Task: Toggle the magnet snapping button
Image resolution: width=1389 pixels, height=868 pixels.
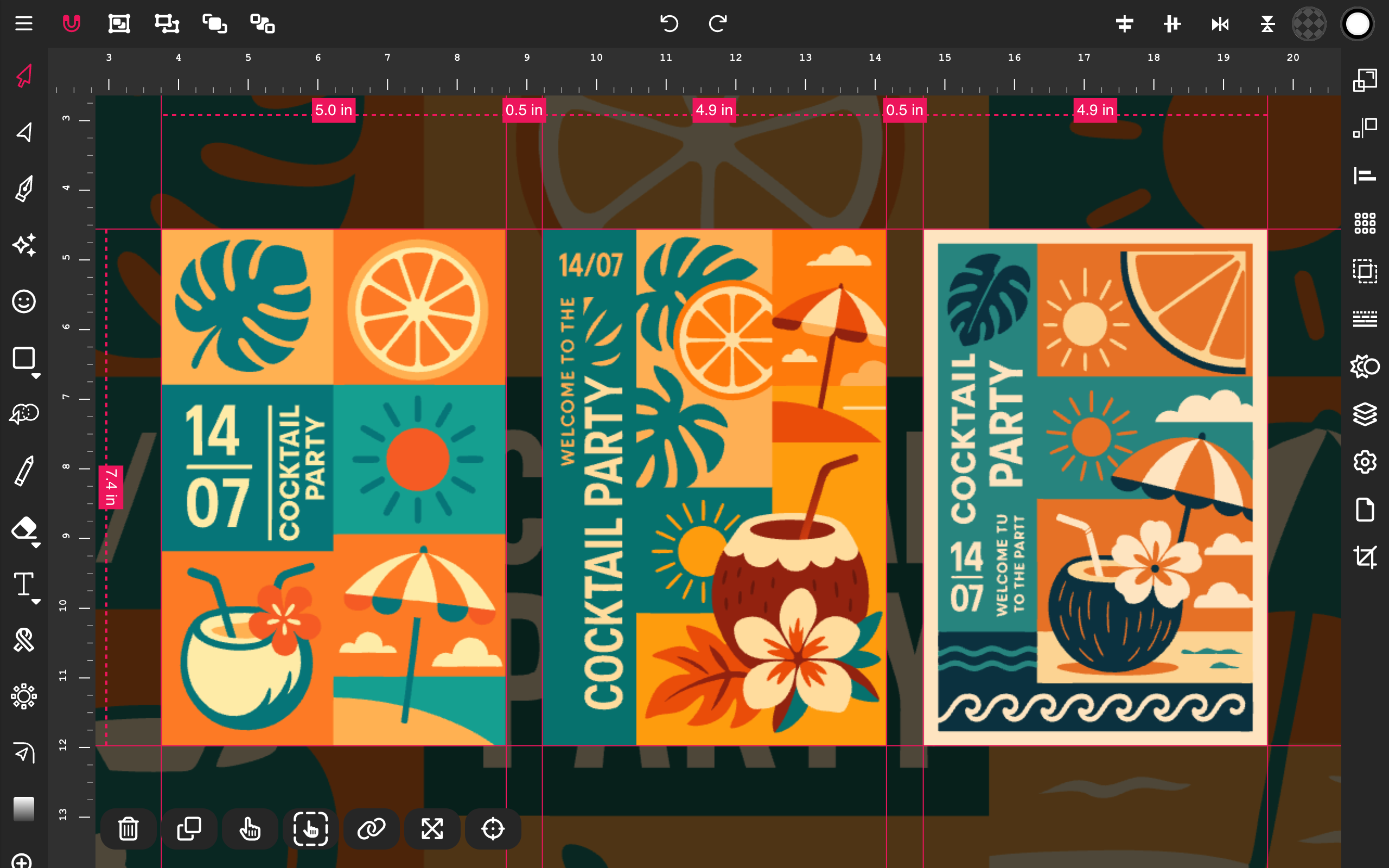Action: [71, 23]
